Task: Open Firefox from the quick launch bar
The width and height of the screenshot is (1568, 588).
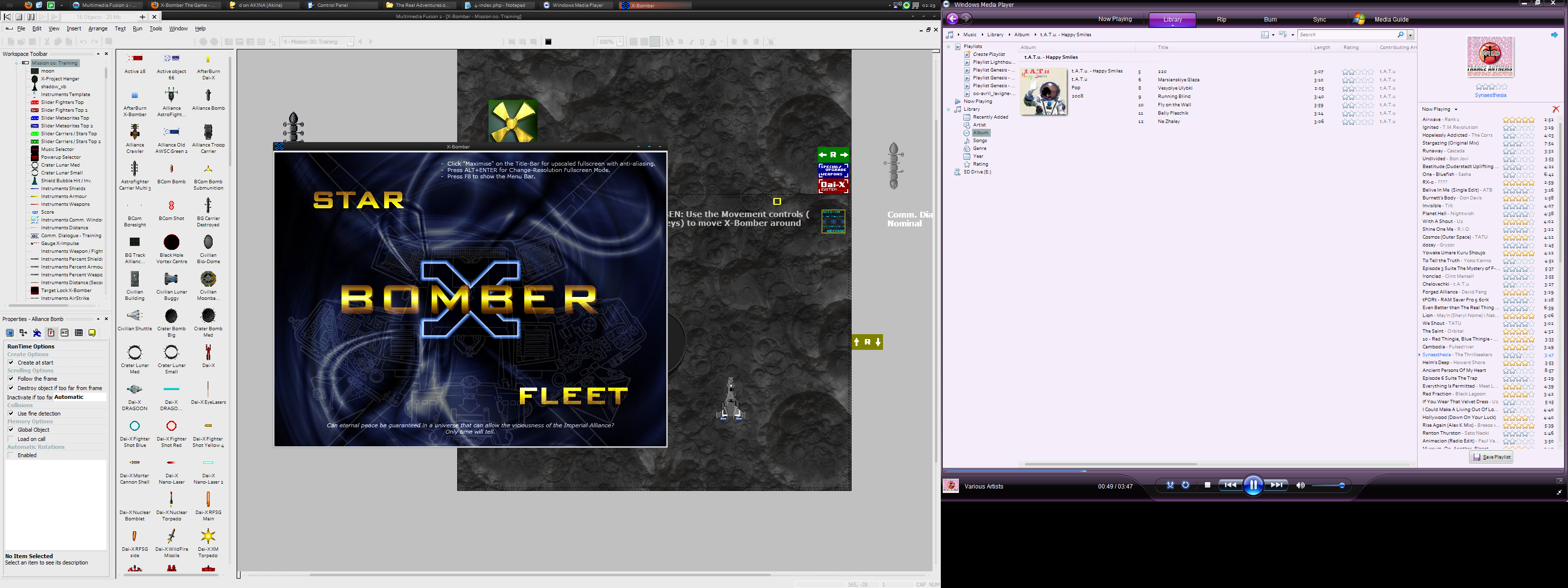Action: coord(28,5)
